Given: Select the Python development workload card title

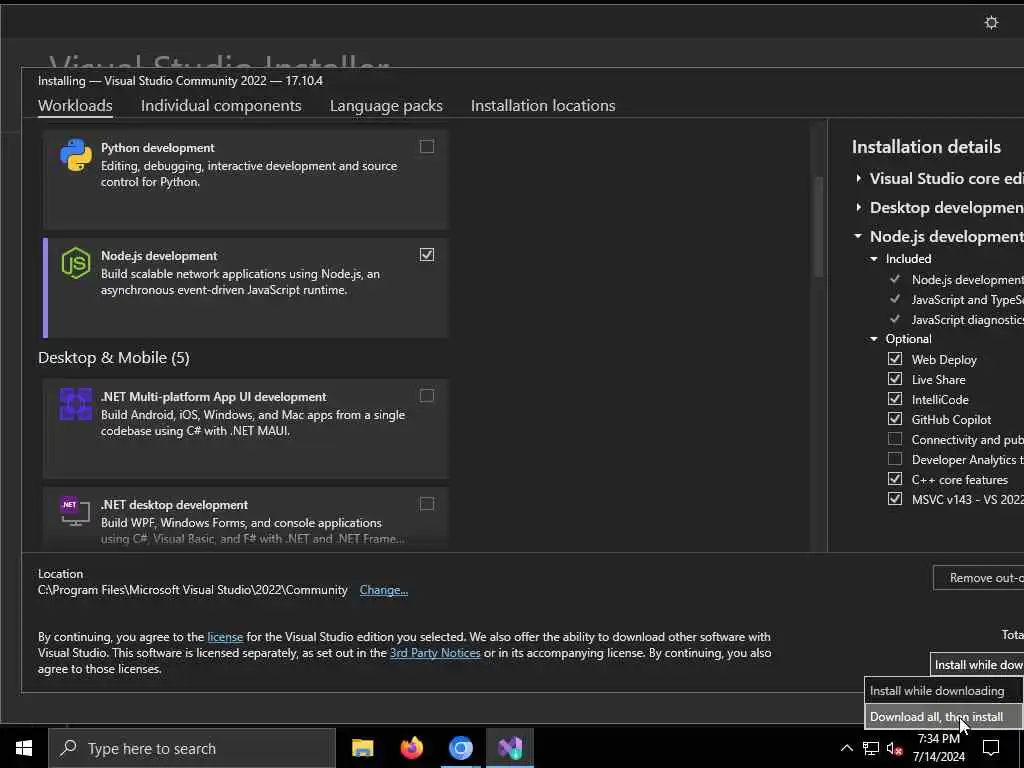Looking at the screenshot, I should tap(157, 148).
